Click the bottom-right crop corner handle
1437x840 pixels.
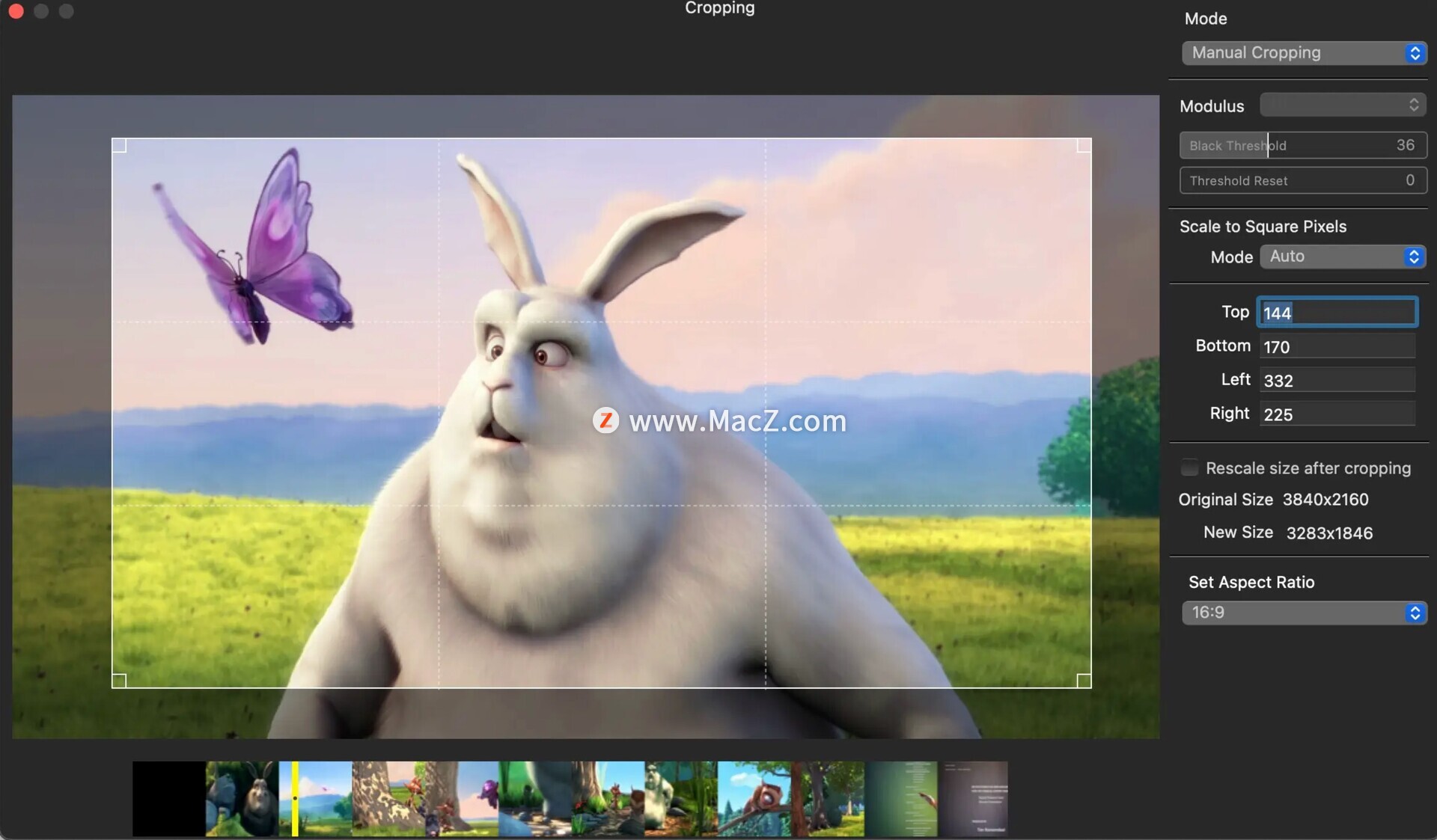pyautogui.click(x=1084, y=681)
